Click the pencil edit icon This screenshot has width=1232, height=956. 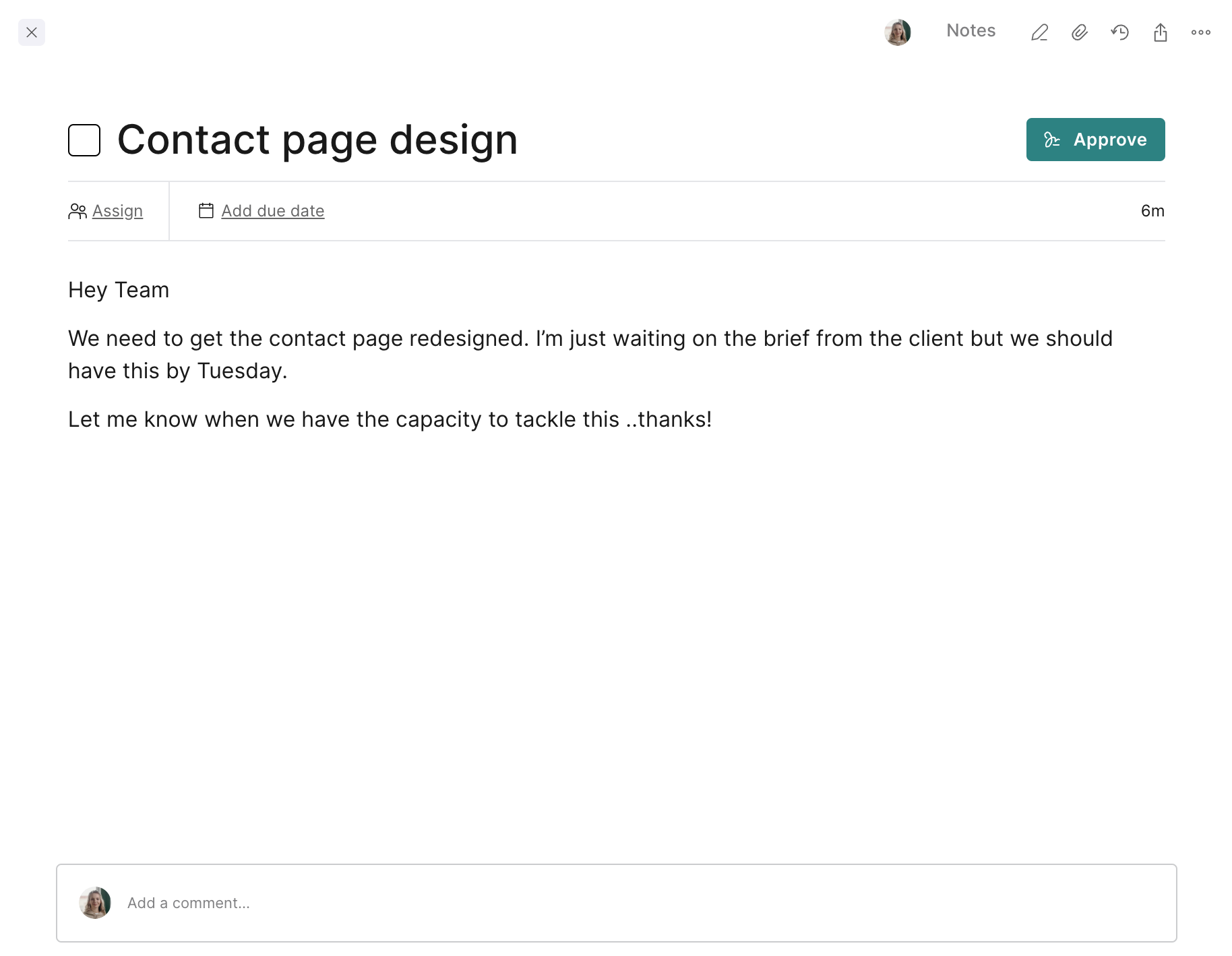[1039, 32]
